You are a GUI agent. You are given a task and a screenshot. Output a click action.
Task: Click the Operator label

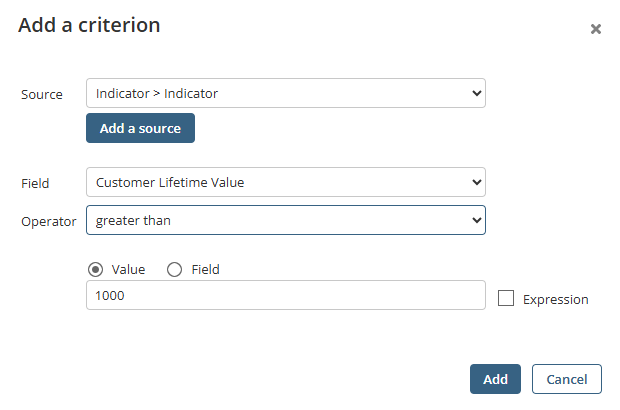(x=48, y=221)
